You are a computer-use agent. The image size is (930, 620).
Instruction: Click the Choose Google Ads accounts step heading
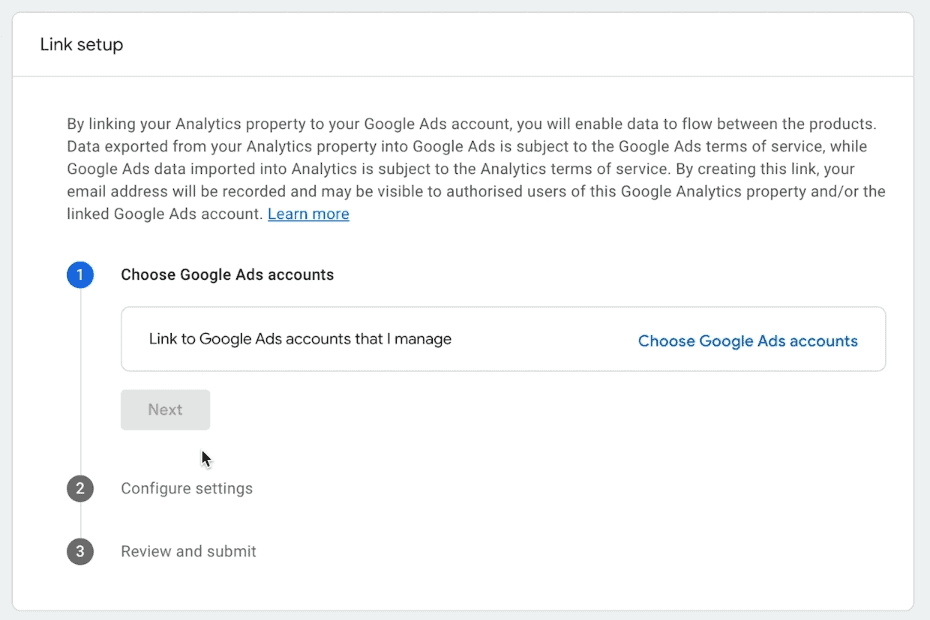click(227, 274)
